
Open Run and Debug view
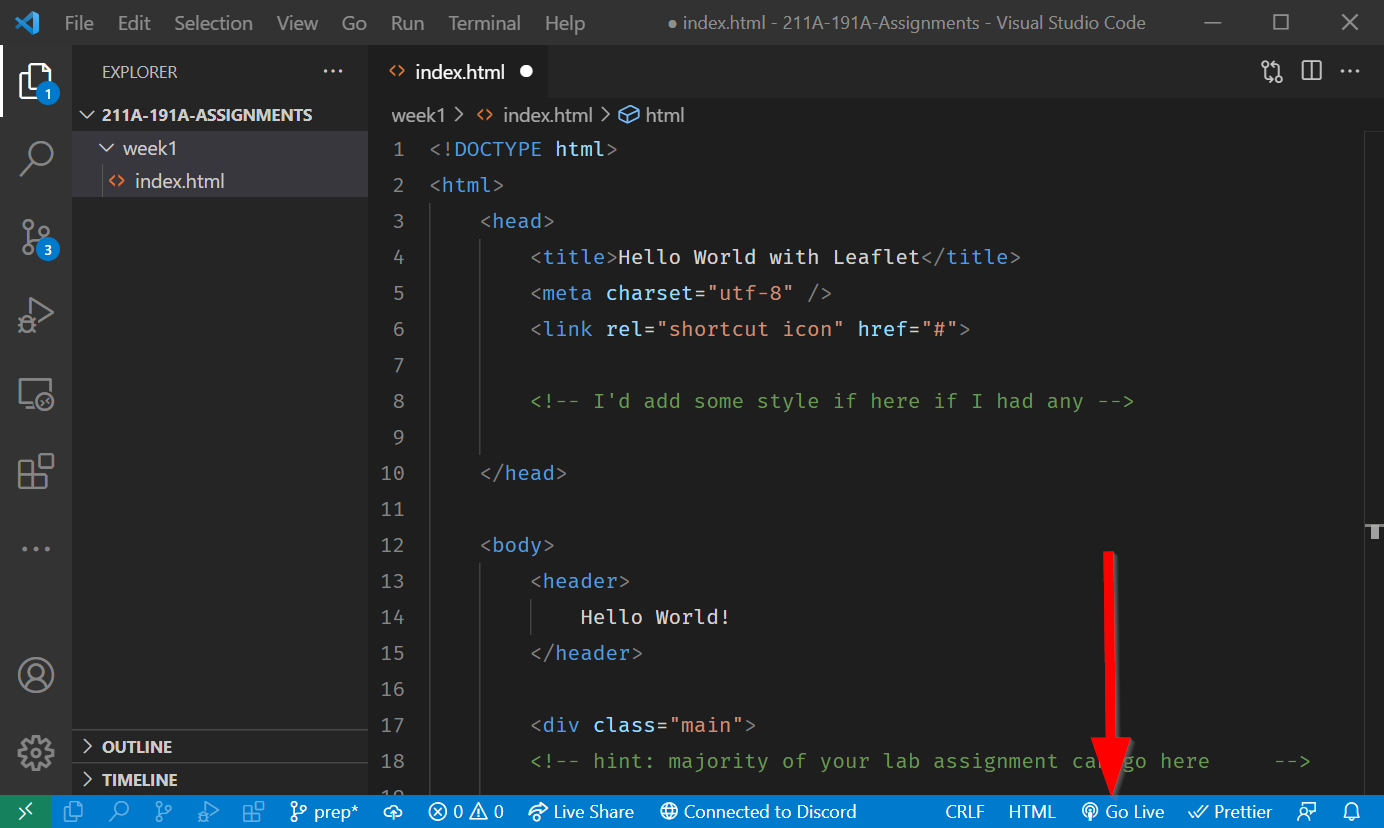pyautogui.click(x=36, y=315)
